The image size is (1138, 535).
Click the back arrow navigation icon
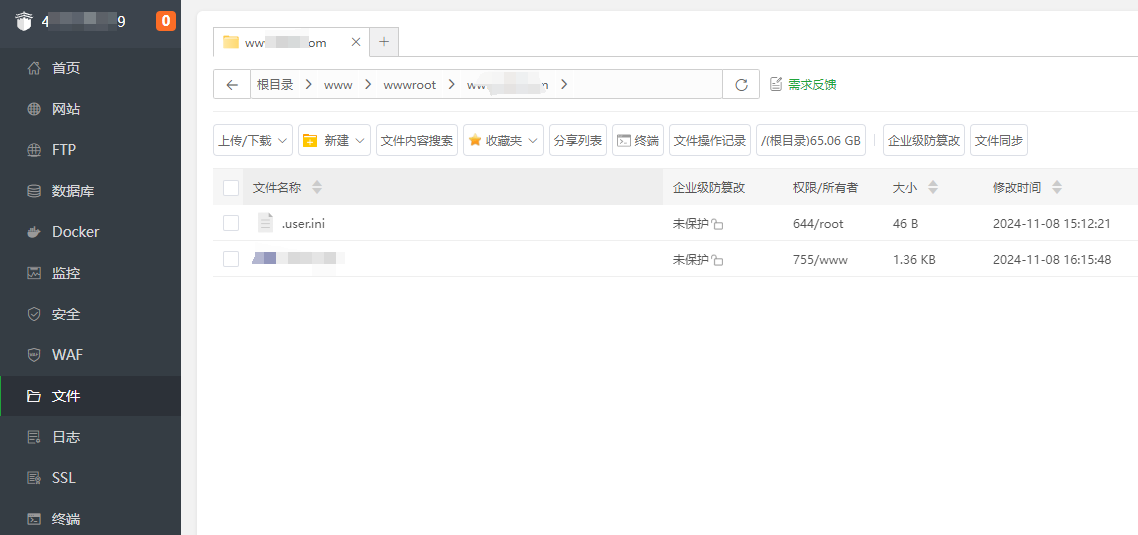(232, 85)
